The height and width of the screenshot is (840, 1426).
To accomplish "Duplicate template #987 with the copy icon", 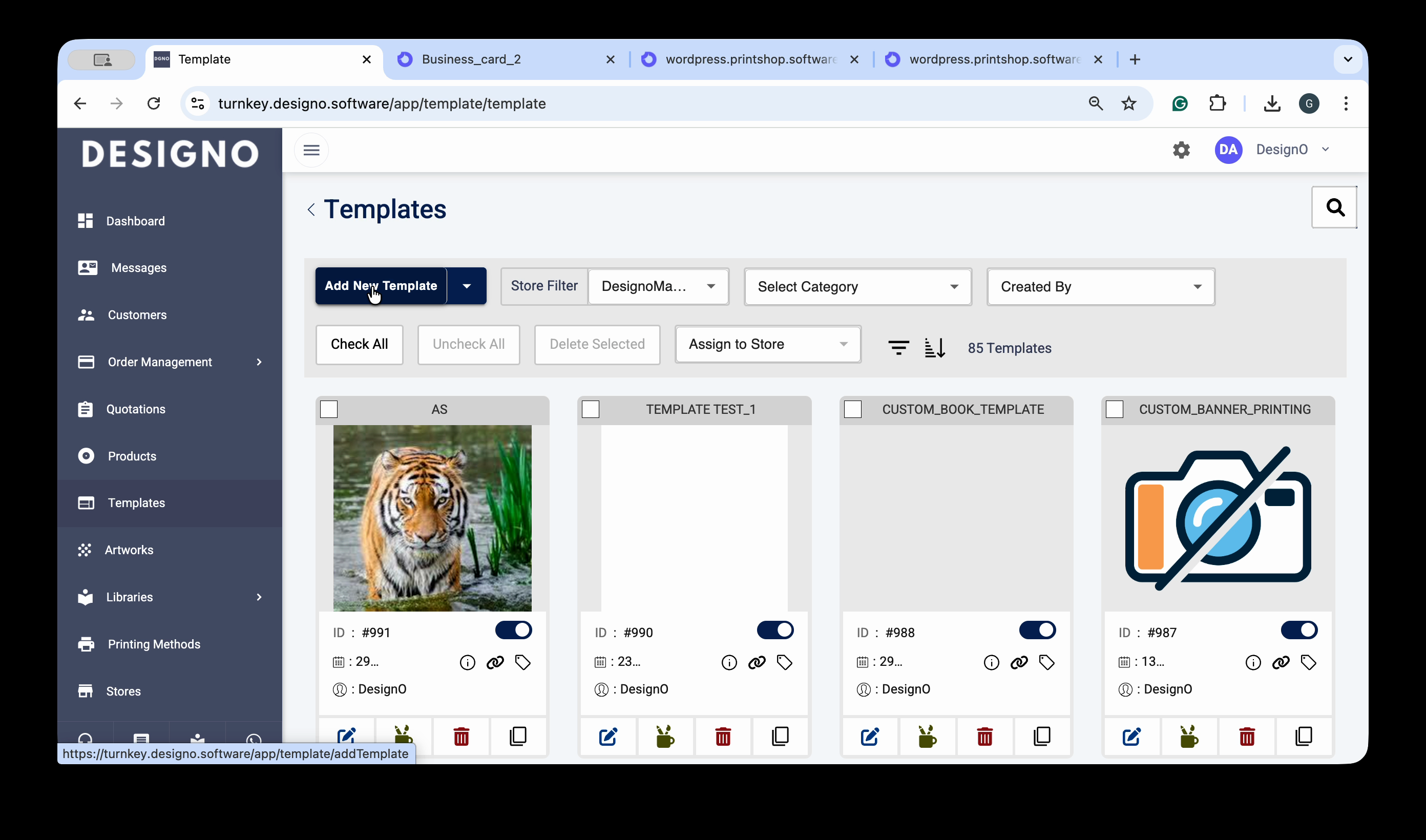I will pyautogui.click(x=1304, y=737).
